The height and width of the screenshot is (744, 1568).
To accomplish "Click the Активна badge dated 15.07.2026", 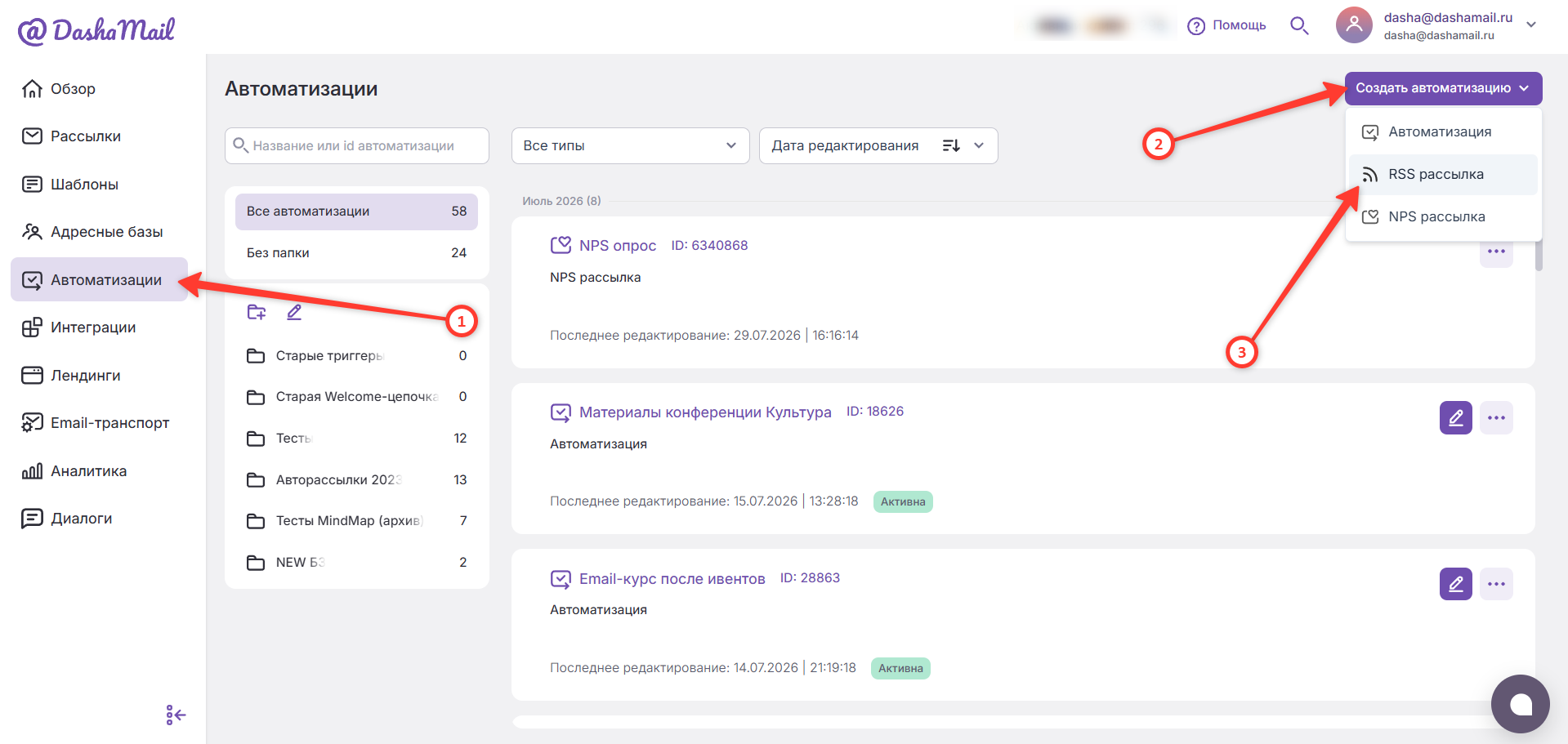I will pos(903,501).
